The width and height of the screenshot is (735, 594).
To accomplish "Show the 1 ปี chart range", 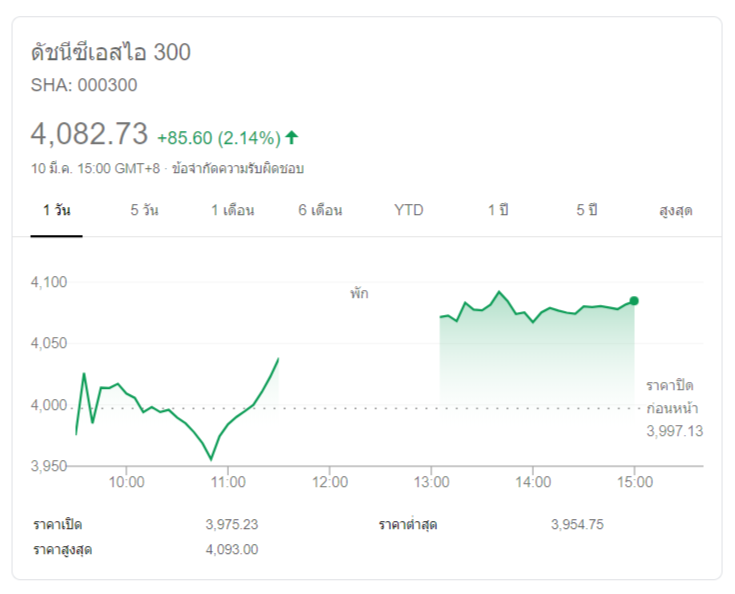I will tap(498, 210).
